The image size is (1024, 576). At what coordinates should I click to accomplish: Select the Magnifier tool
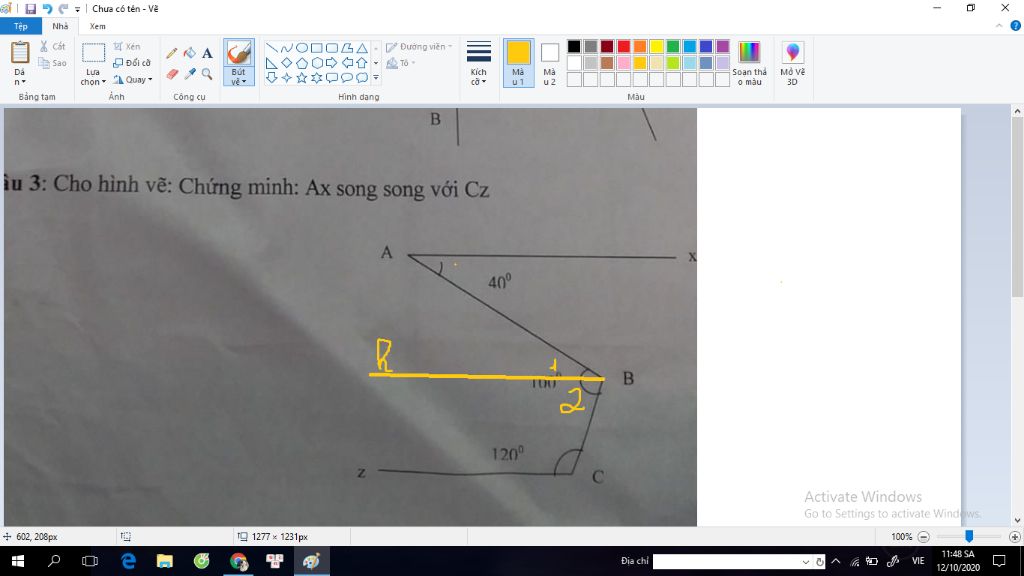tap(207, 74)
